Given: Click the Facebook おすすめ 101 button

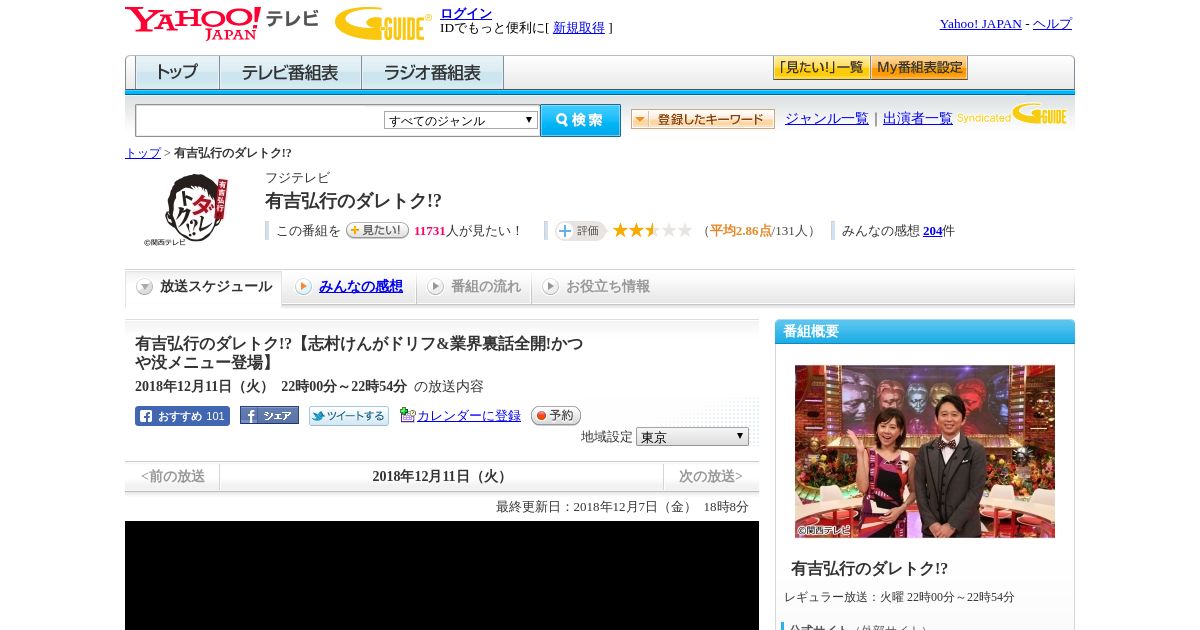Looking at the screenshot, I should (182, 416).
